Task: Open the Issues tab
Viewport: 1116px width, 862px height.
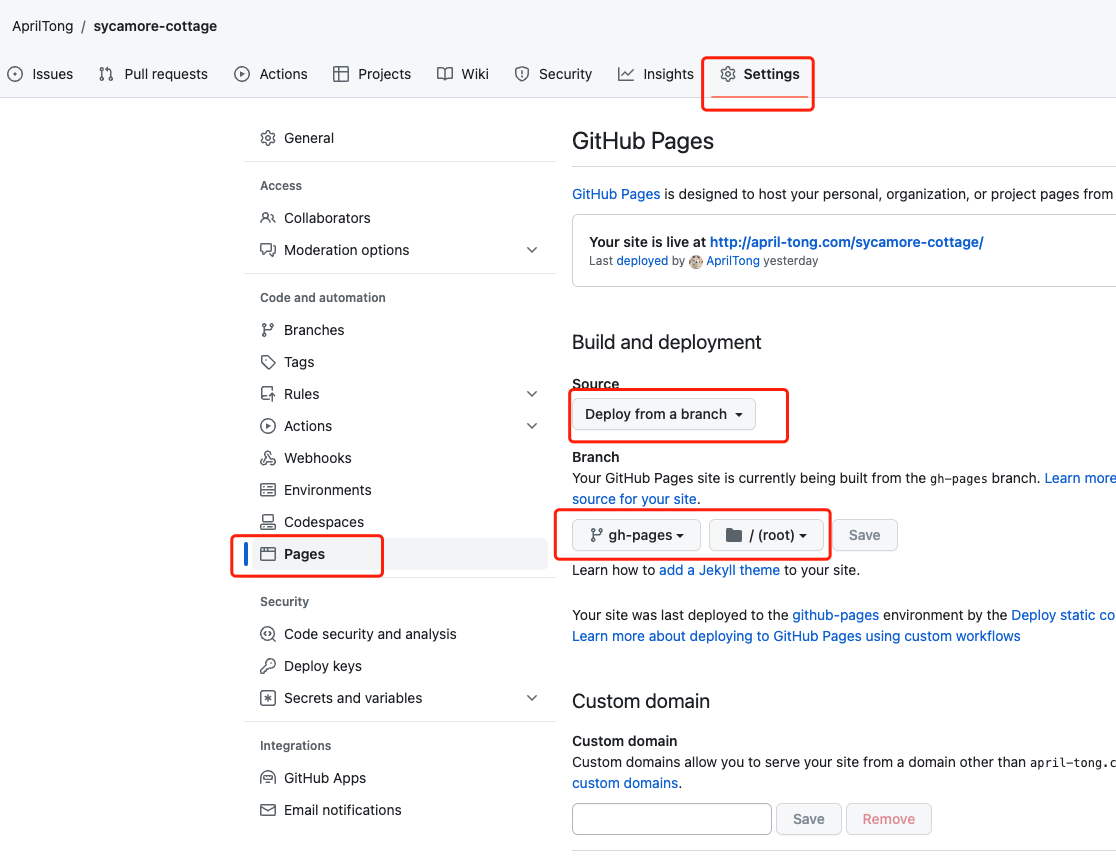Action: 41,74
